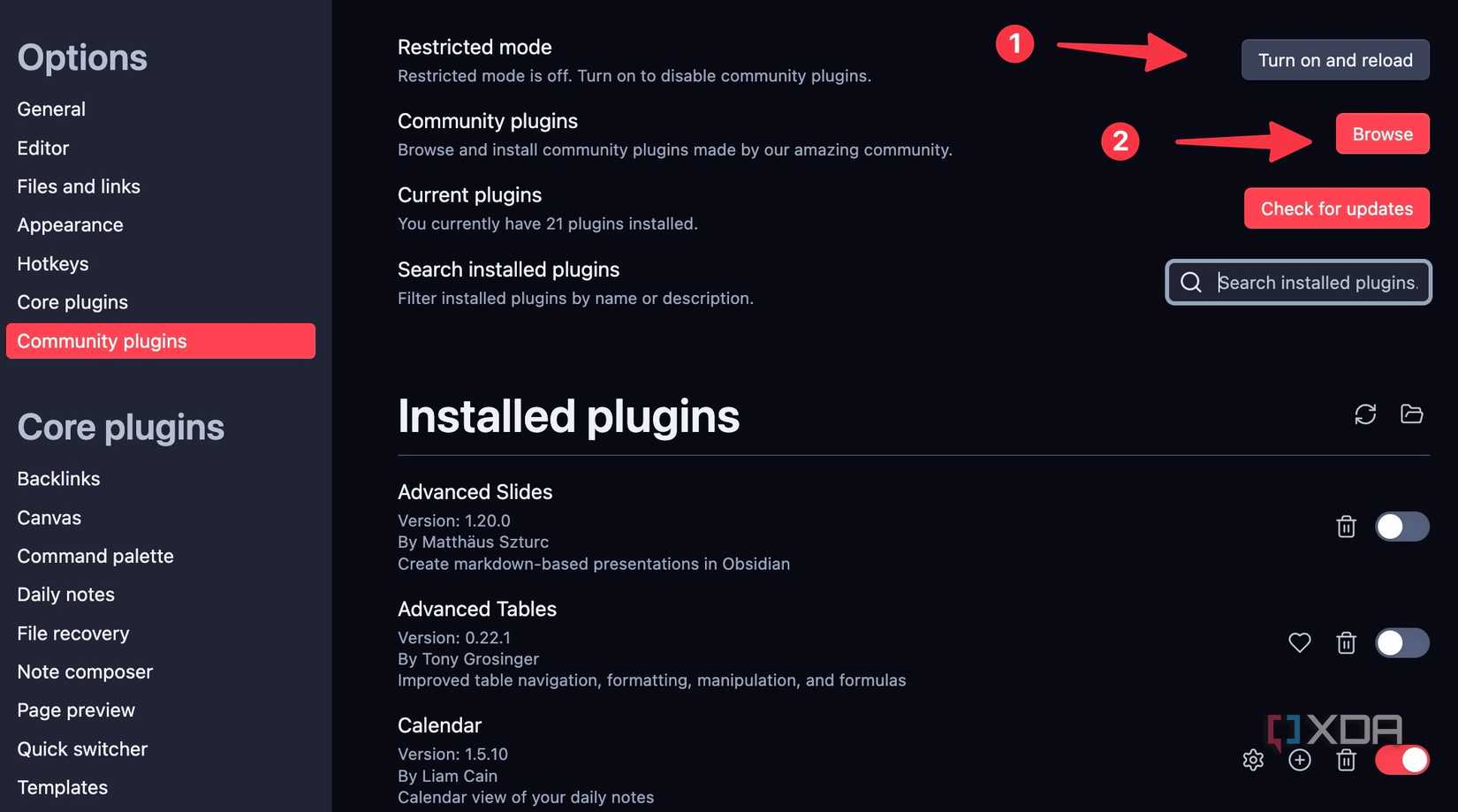This screenshot has width=1458, height=812.
Task: Open Calendar plugin settings gear icon
Action: tap(1253, 760)
